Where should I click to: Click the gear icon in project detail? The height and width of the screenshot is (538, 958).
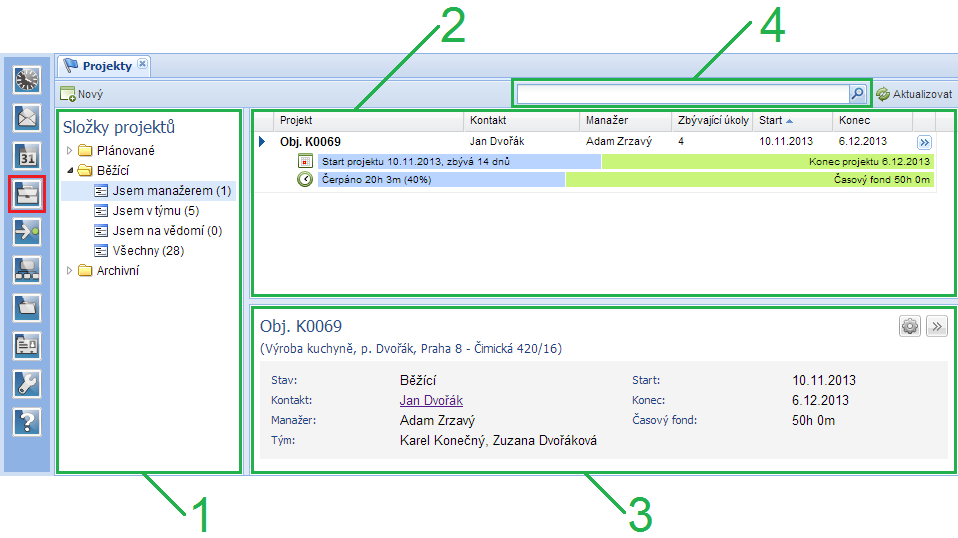coord(909,326)
